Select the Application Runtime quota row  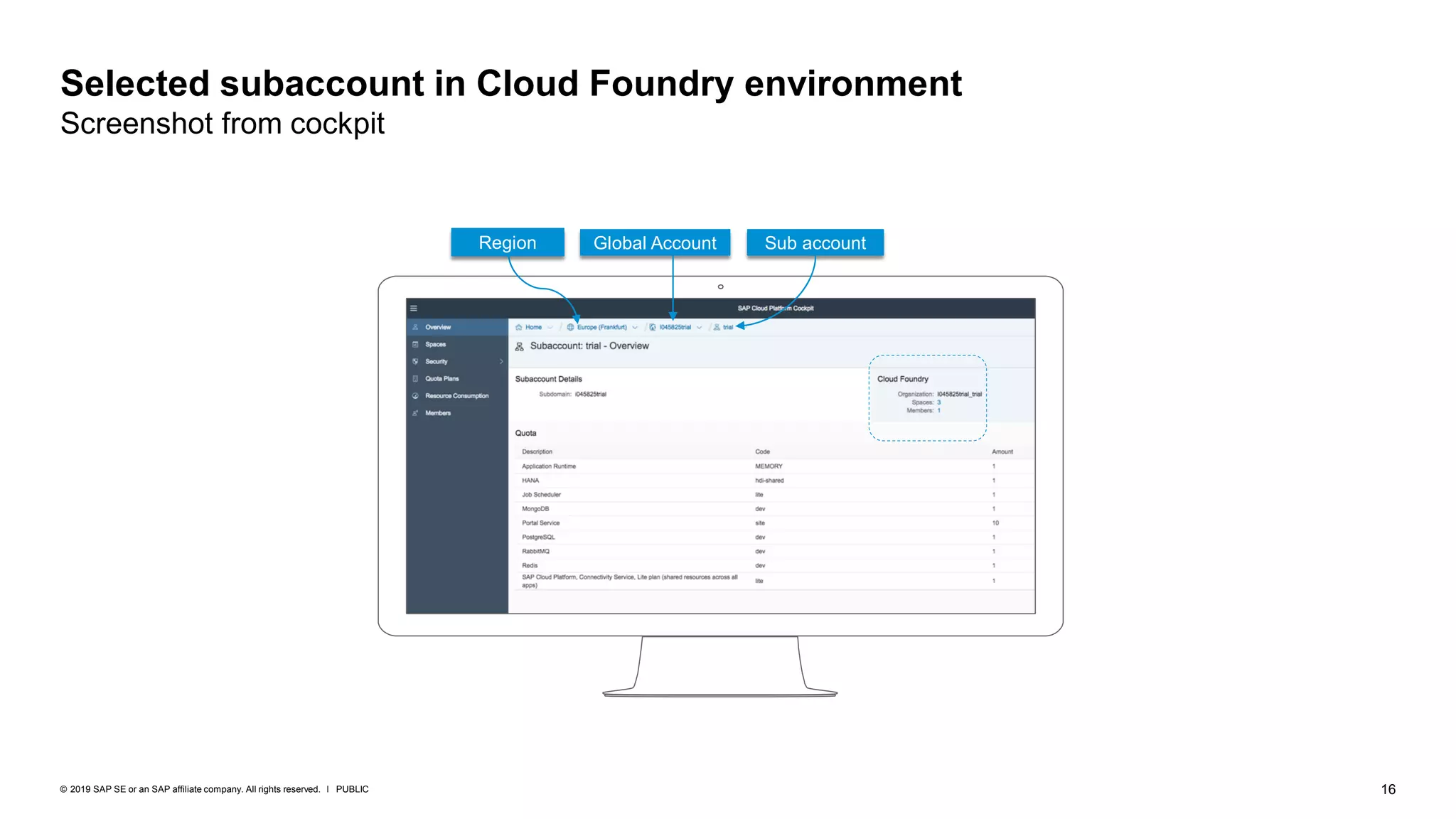[x=773, y=466]
